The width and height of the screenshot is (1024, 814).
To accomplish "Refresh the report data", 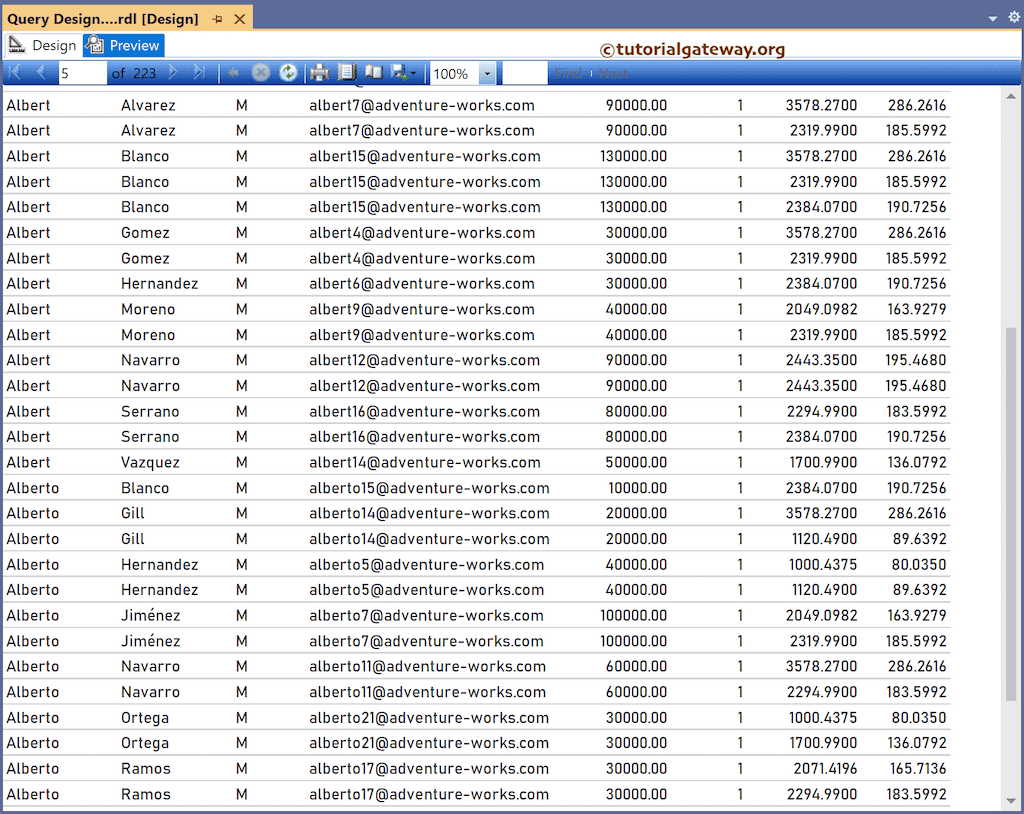I will 287,72.
